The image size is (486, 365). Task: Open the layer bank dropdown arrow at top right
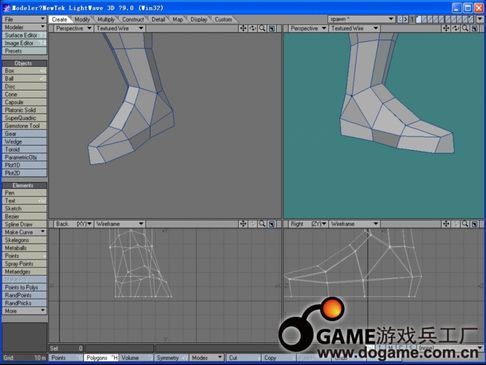[x=480, y=19]
